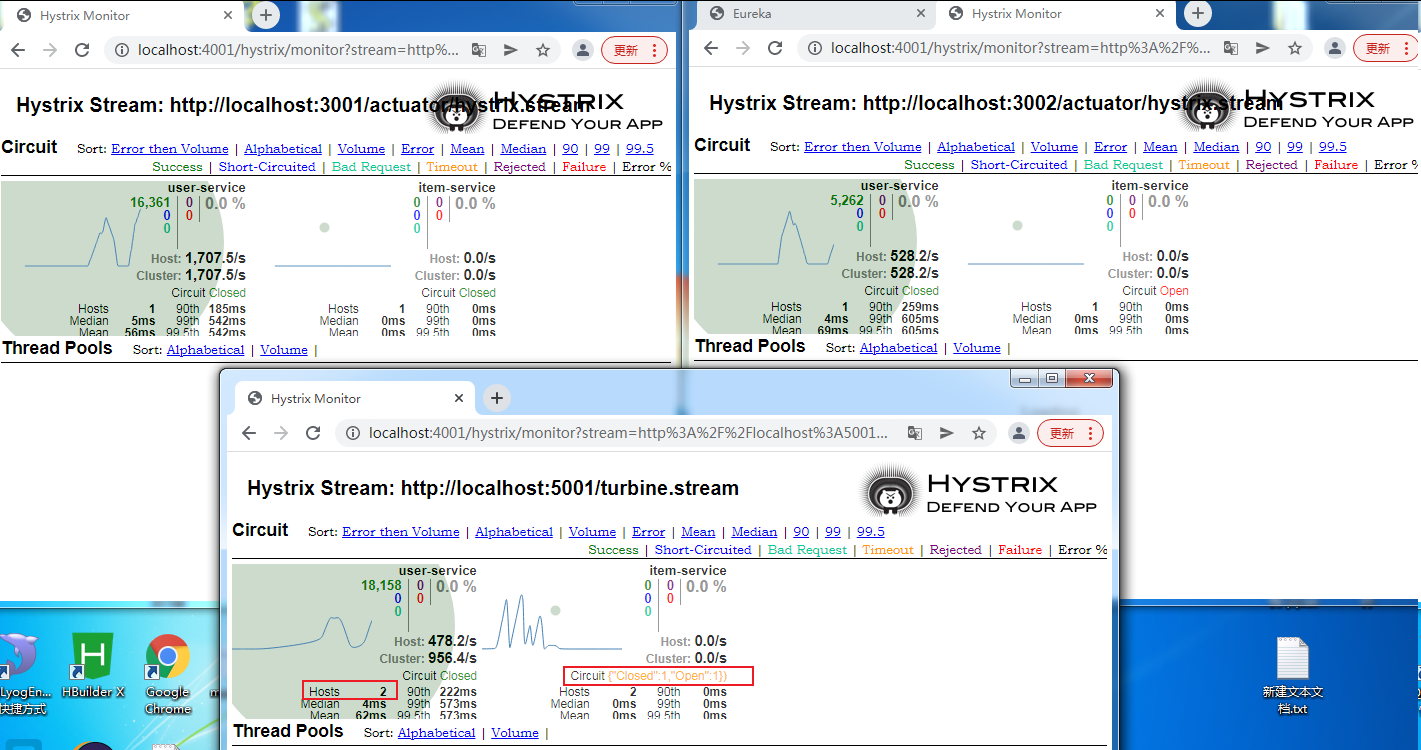This screenshot has width=1421, height=750.
Task: Open new tab in front turbine window
Action: tap(497, 398)
